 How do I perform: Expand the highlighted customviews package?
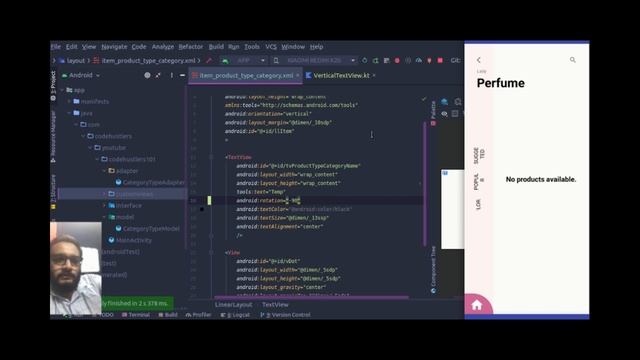[104, 194]
